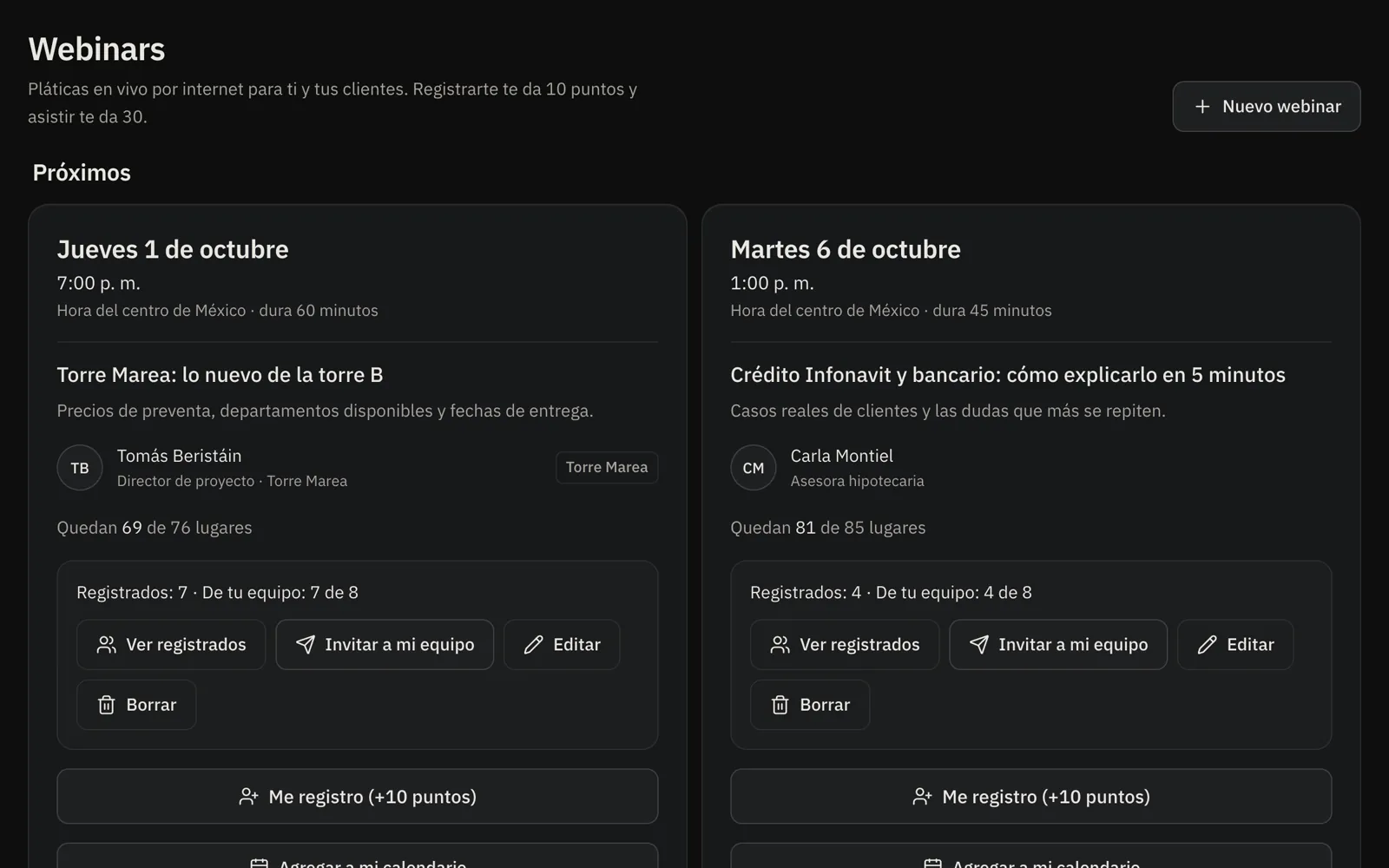Click the speaker name Tomás Beristáin
1389x868 pixels.
180,456
